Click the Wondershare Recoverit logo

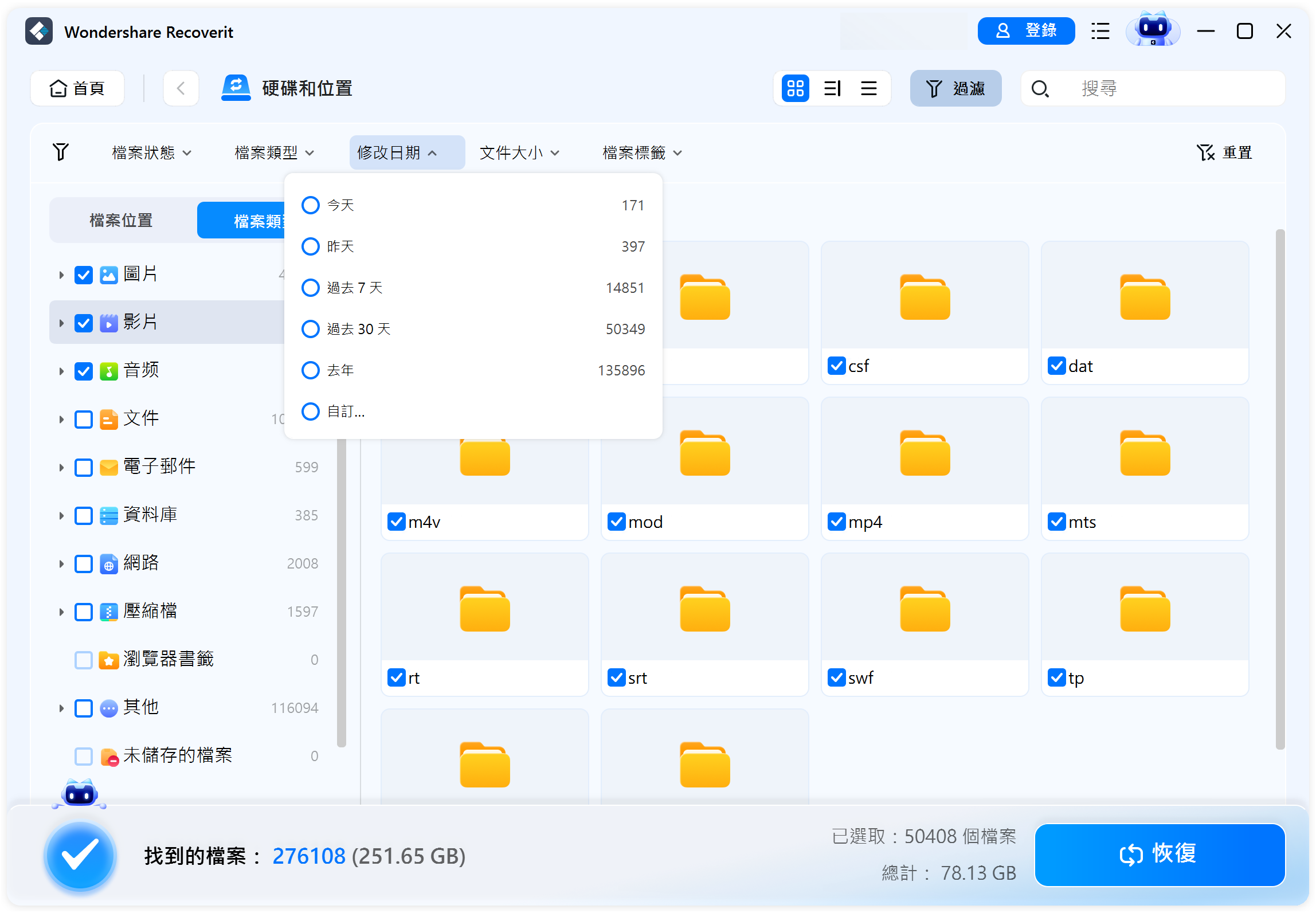(39, 32)
